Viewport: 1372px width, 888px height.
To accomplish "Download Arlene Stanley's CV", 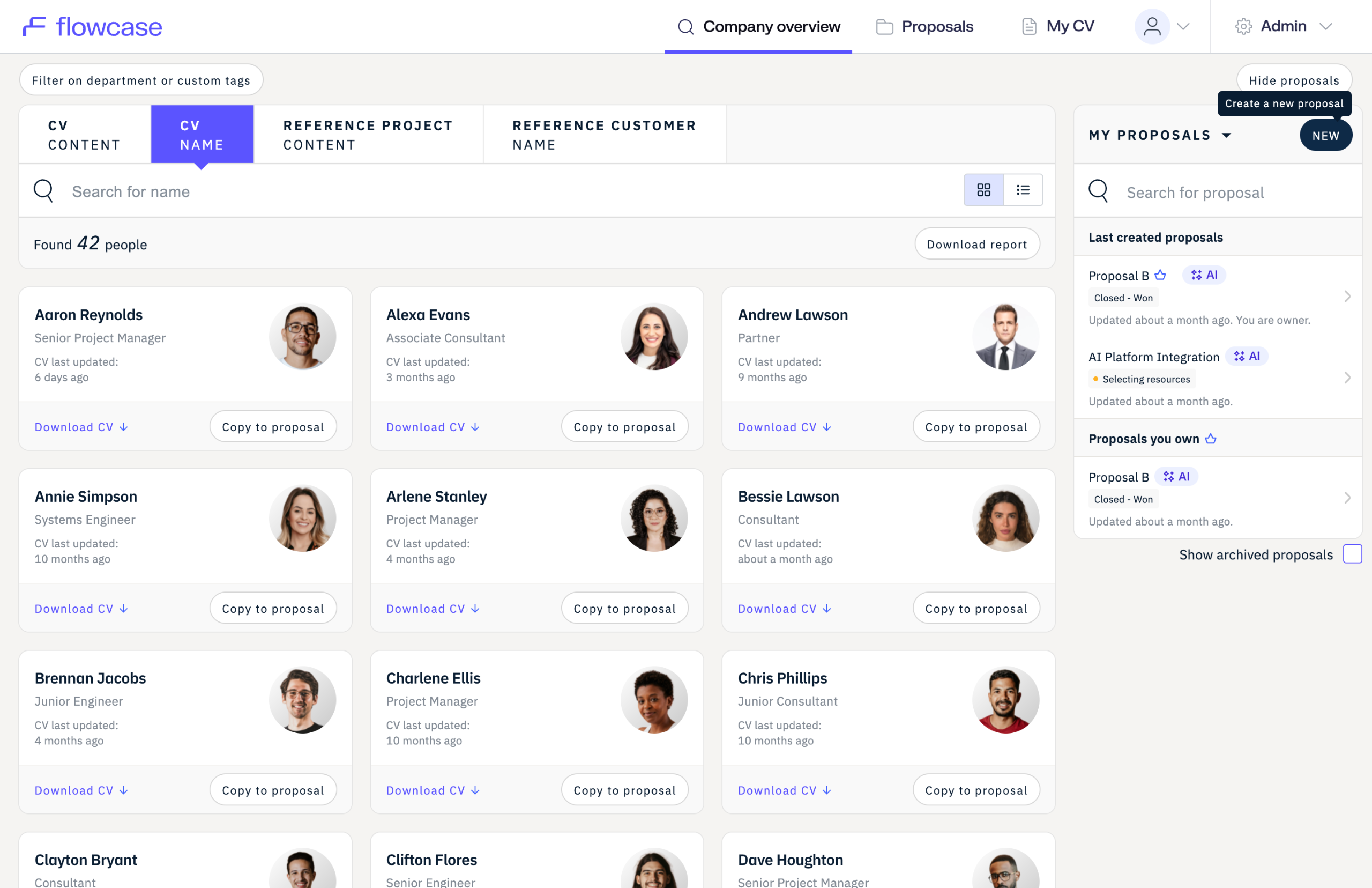I will (433, 608).
